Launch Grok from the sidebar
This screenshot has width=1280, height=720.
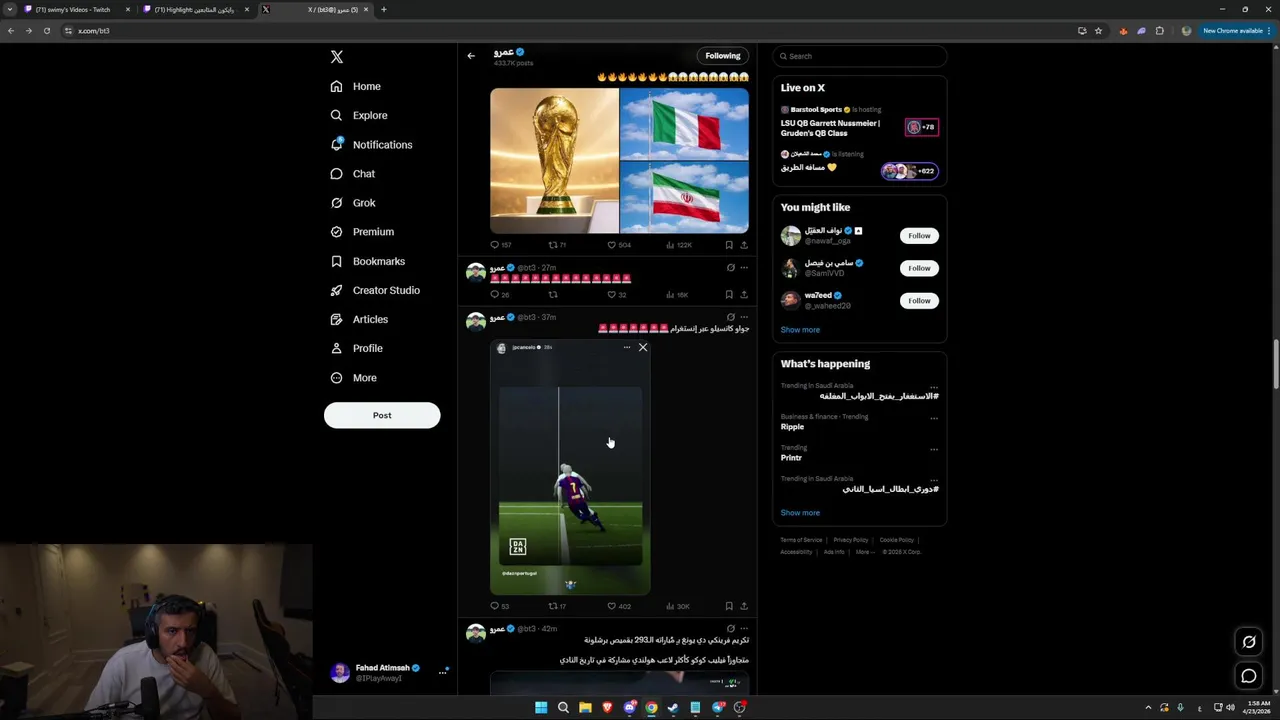352,203
